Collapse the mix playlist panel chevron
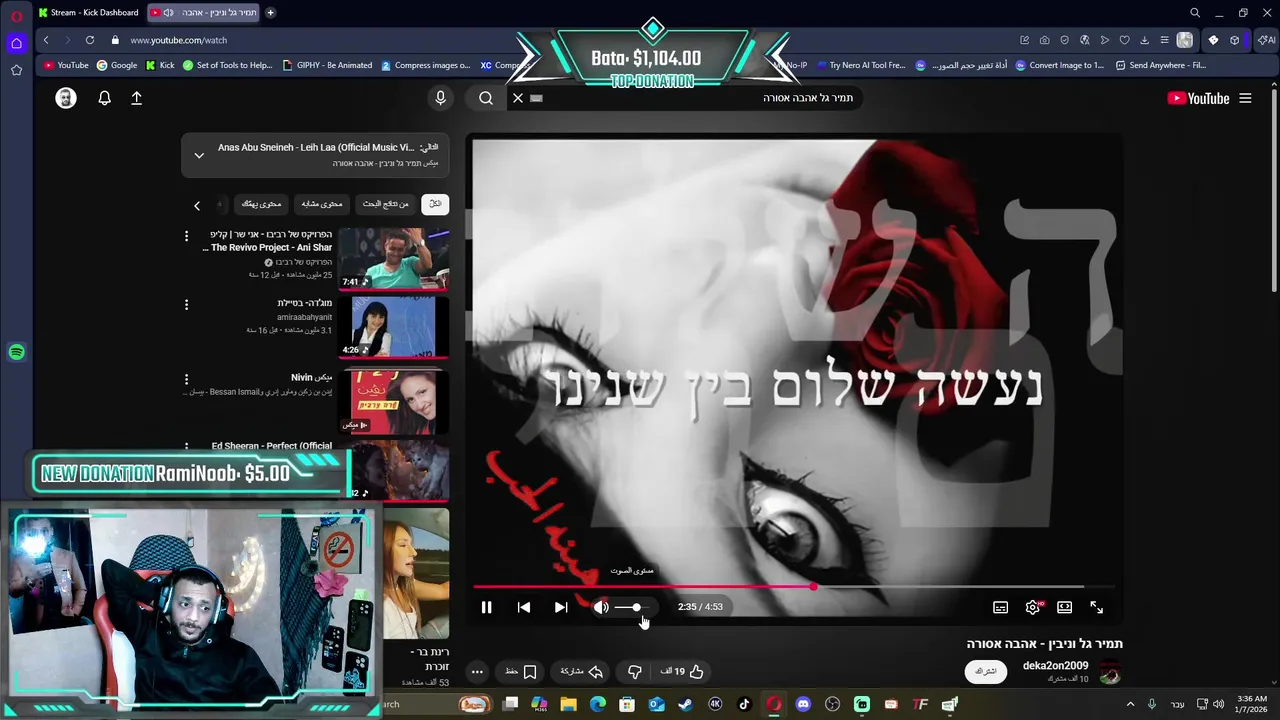Viewport: 1280px width, 720px height. (x=199, y=155)
